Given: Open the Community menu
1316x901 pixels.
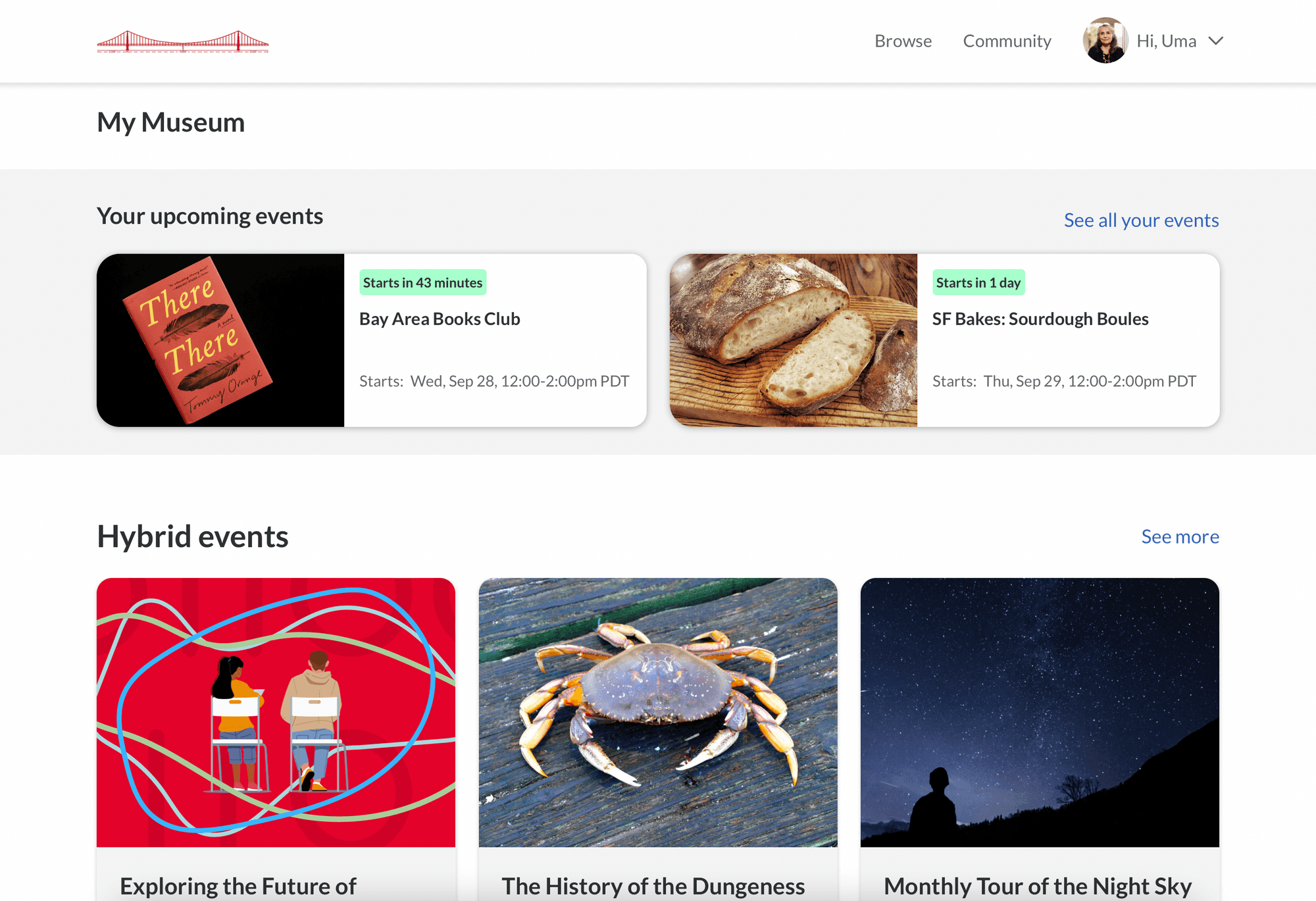Looking at the screenshot, I should point(1007,41).
